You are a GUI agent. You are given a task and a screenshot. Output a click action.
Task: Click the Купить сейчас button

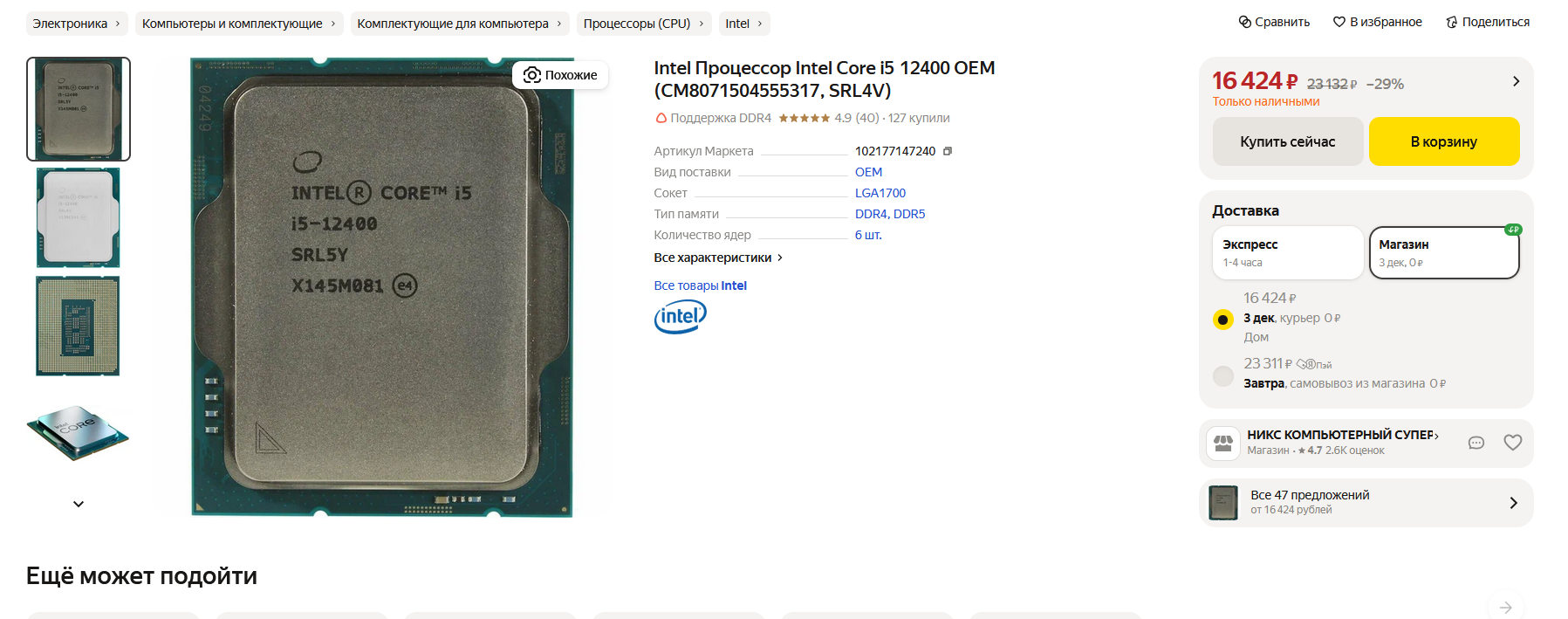click(1288, 141)
